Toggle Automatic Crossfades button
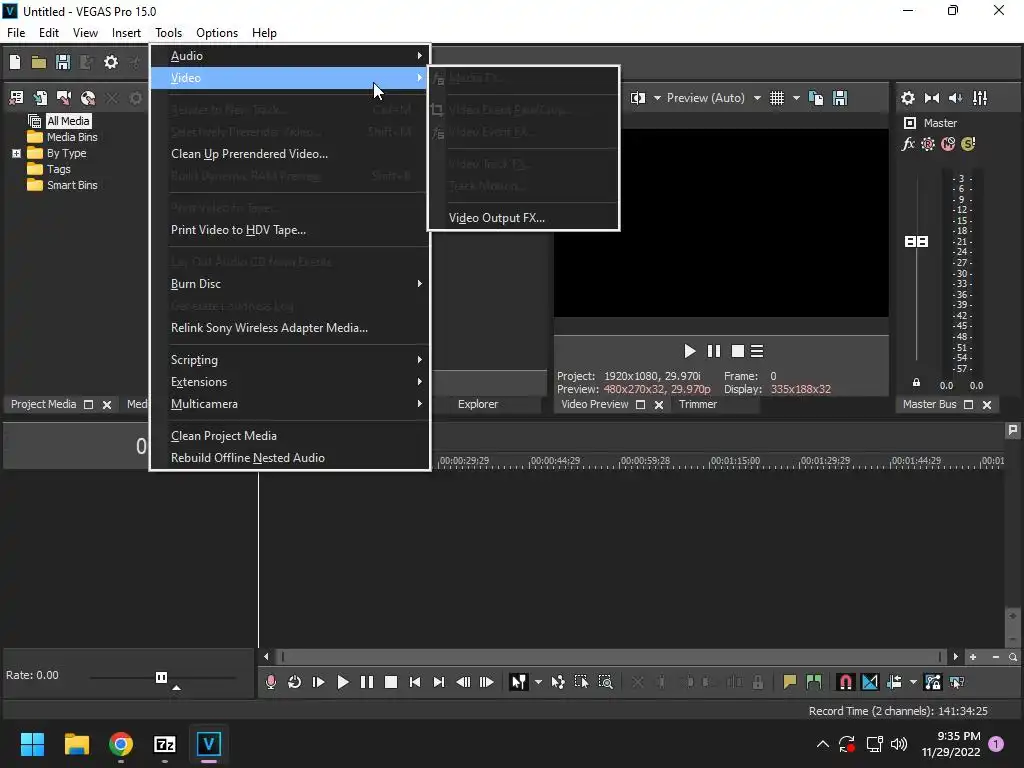Image resolution: width=1024 pixels, height=768 pixels. point(870,682)
